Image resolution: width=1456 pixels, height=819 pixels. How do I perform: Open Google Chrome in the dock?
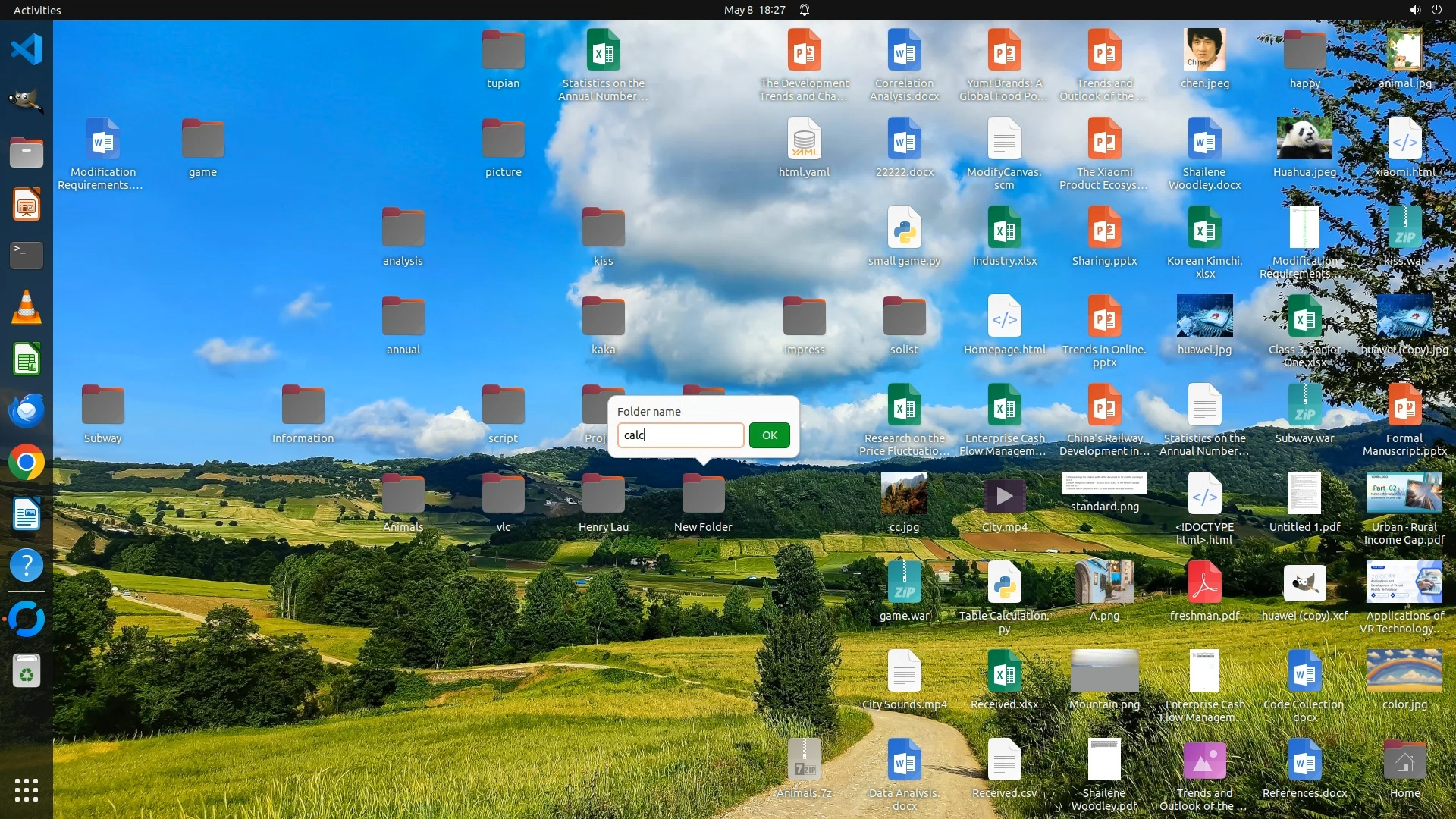pos(27,463)
